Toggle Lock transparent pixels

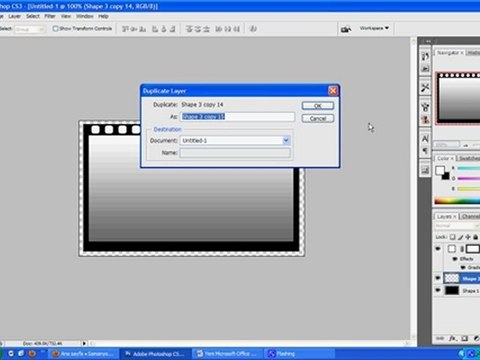[452, 237]
